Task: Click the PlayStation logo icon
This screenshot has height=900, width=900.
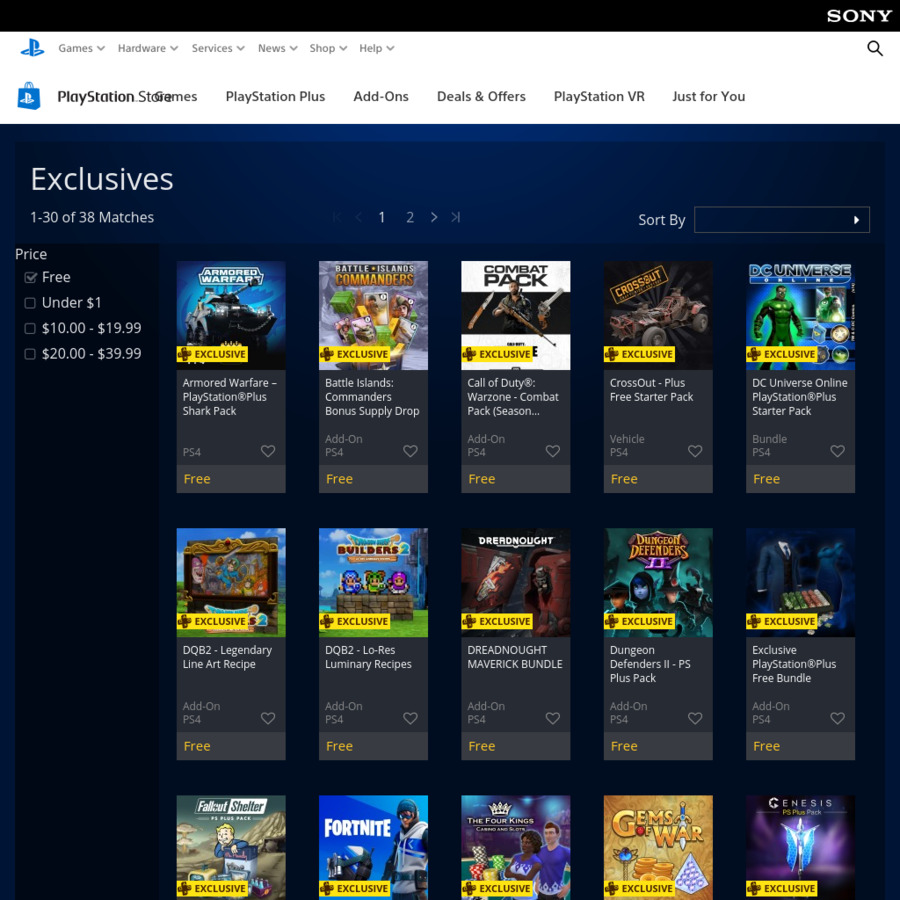Action: [x=32, y=48]
